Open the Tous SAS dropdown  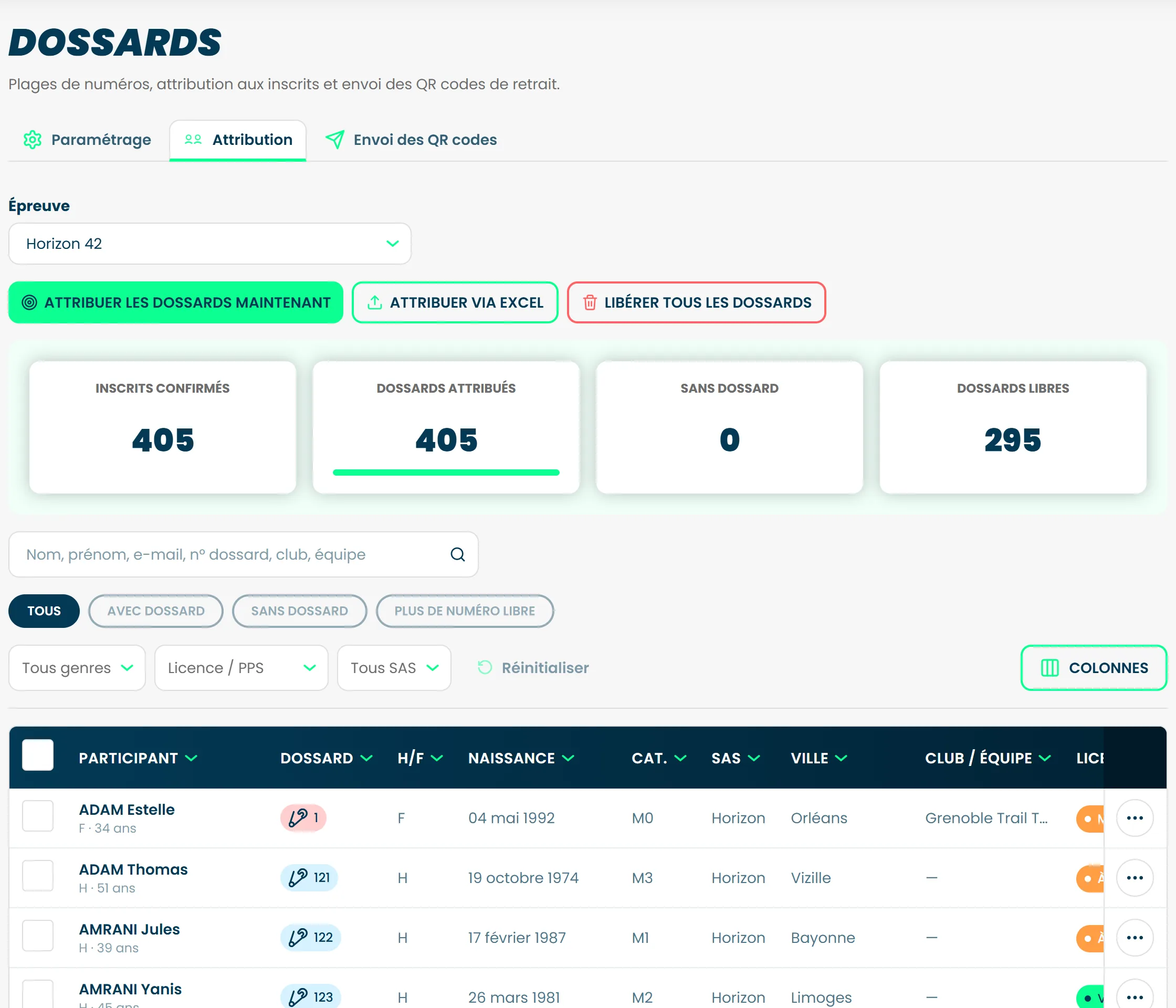(394, 667)
